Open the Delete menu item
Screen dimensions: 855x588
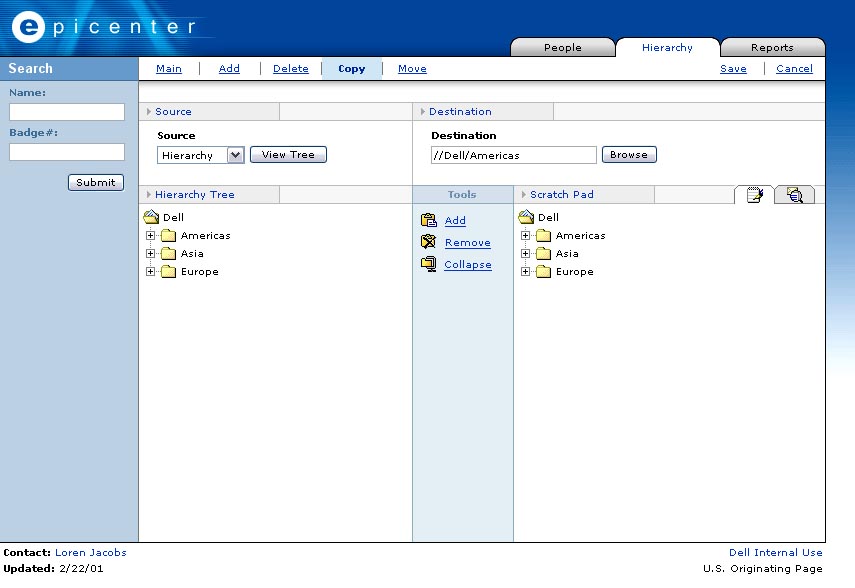(291, 69)
